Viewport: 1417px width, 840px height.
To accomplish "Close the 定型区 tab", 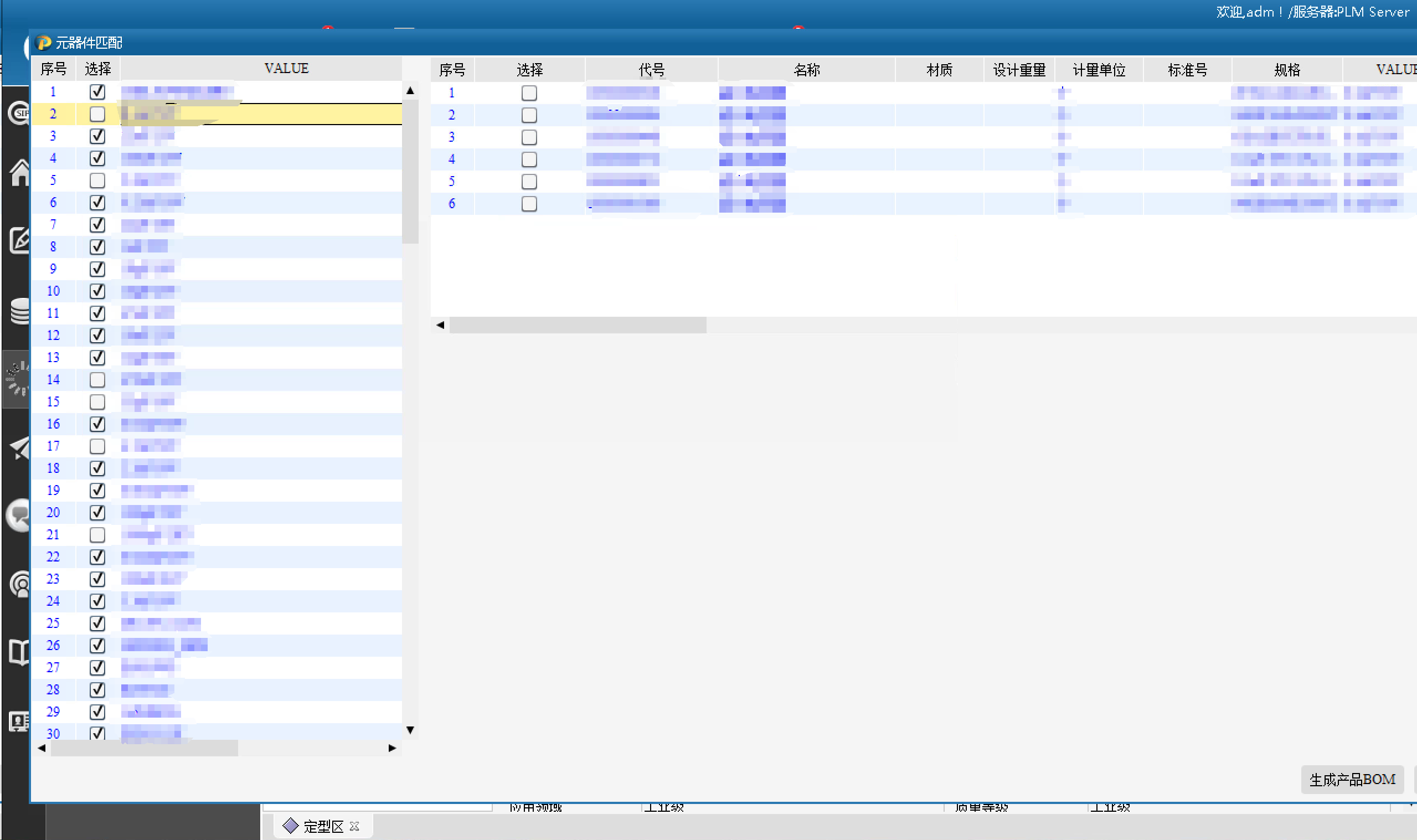I will coord(355,826).
